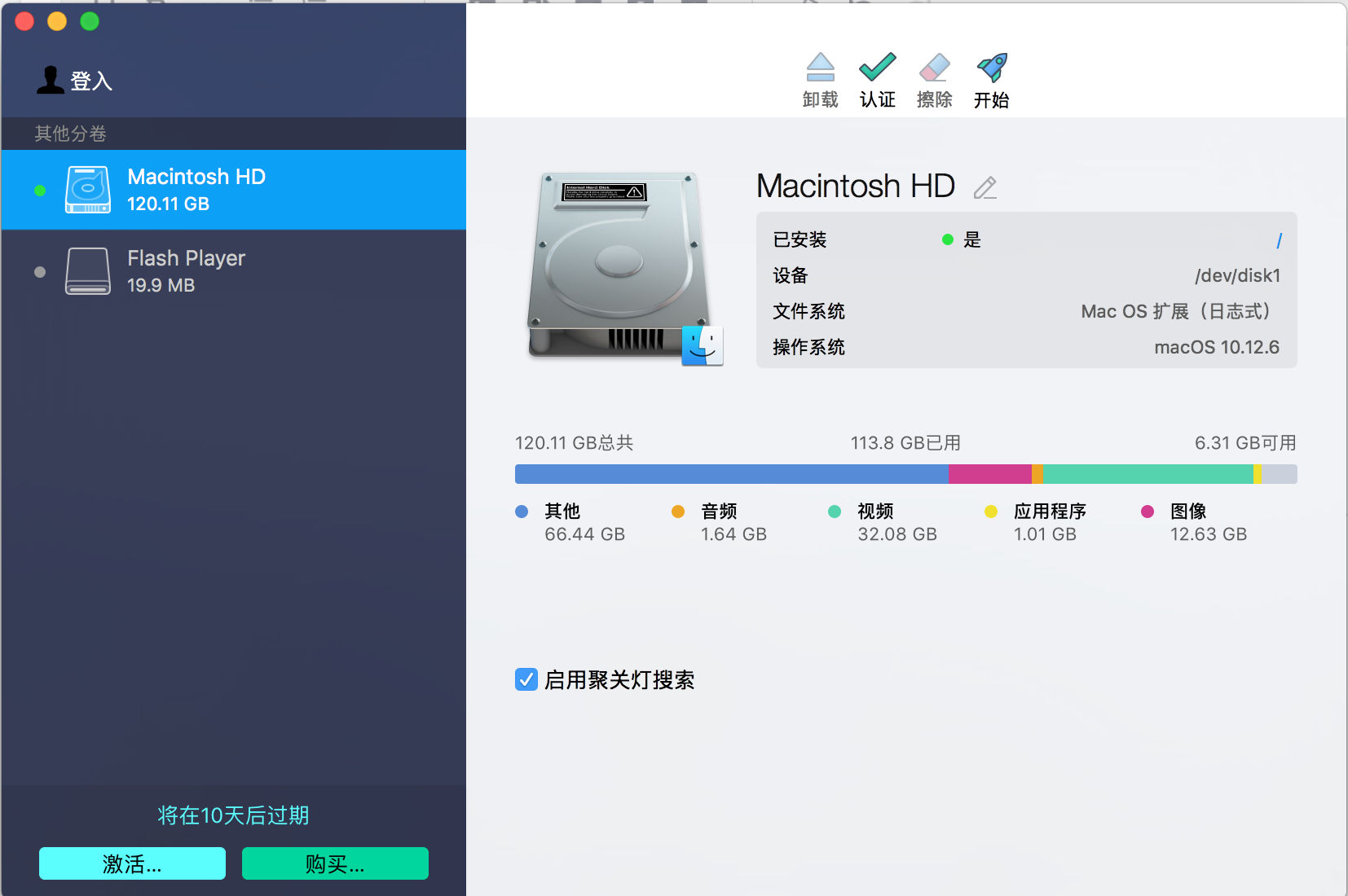Open the mount point link "/"
Image resolution: width=1348 pixels, height=896 pixels.
(1279, 240)
